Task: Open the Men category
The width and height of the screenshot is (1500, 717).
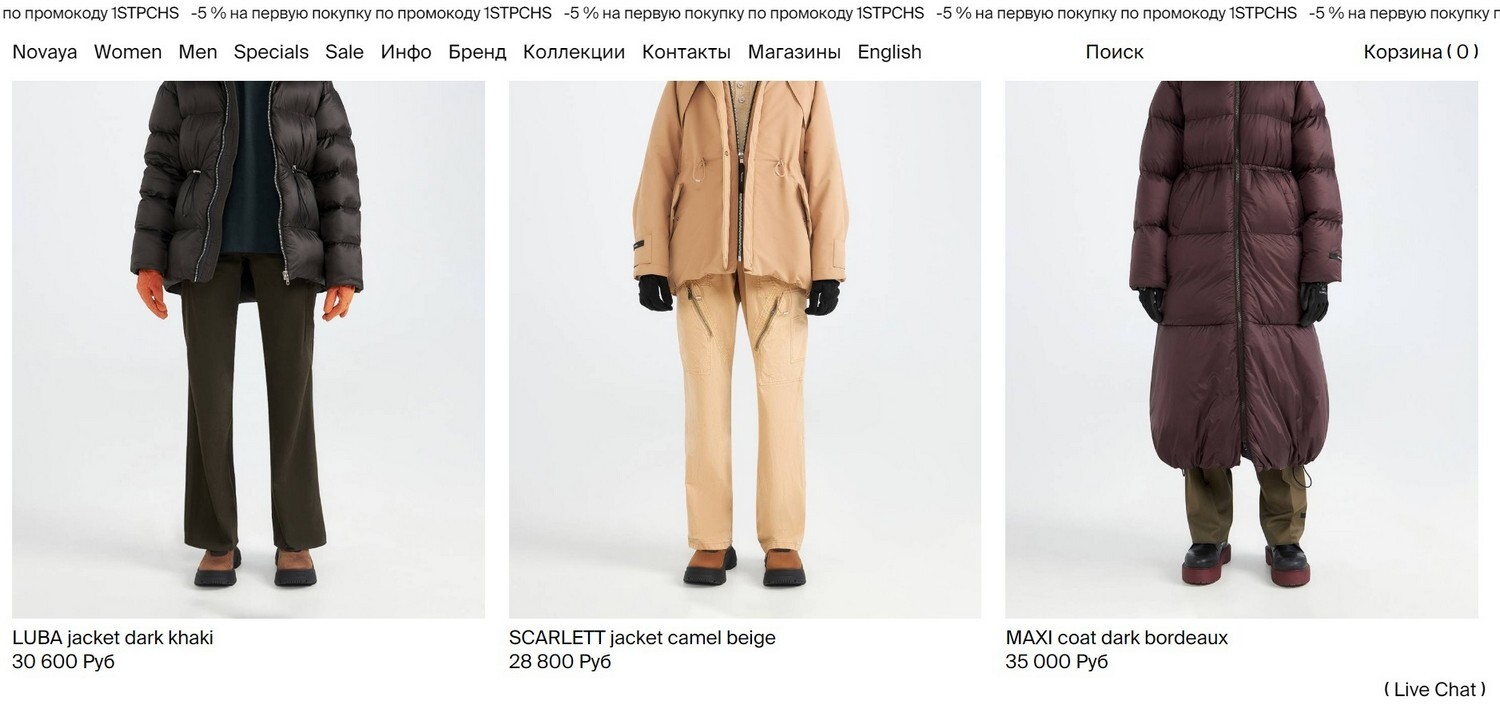Action: [198, 52]
